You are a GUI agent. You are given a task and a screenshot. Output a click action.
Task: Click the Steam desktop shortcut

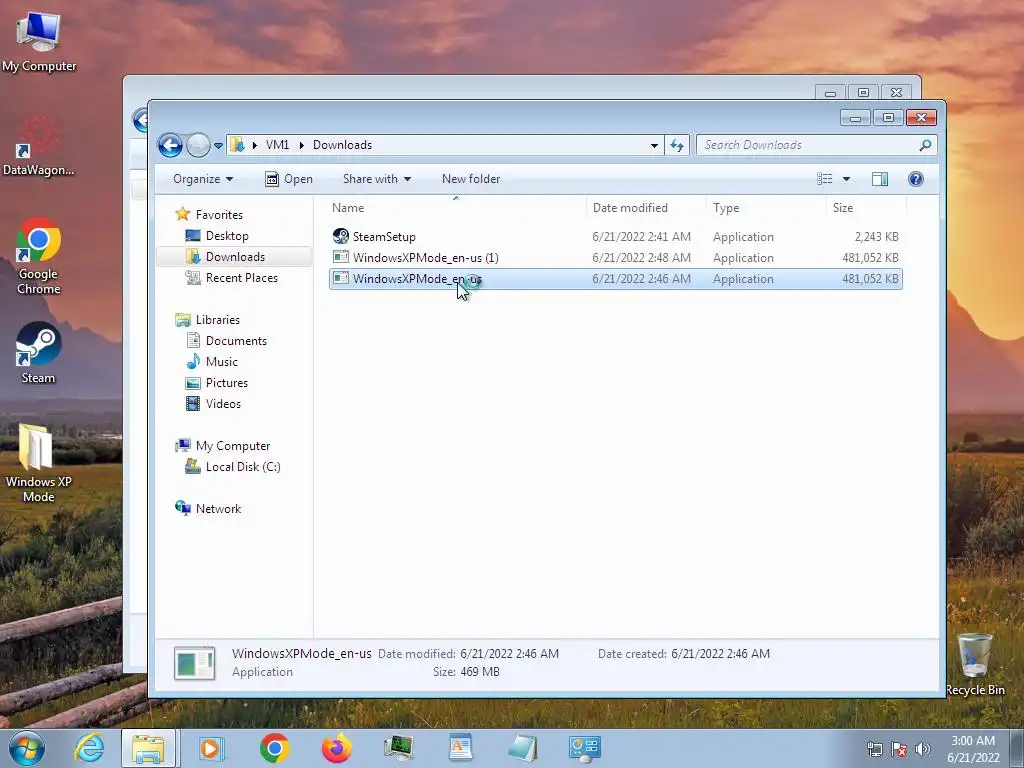39,353
